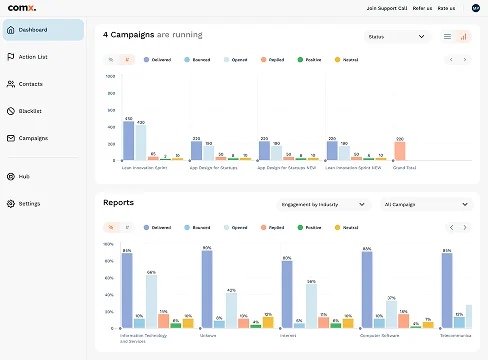Click the 'Reports' section heading
488x360 pixels.
pyautogui.click(x=118, y=202)
